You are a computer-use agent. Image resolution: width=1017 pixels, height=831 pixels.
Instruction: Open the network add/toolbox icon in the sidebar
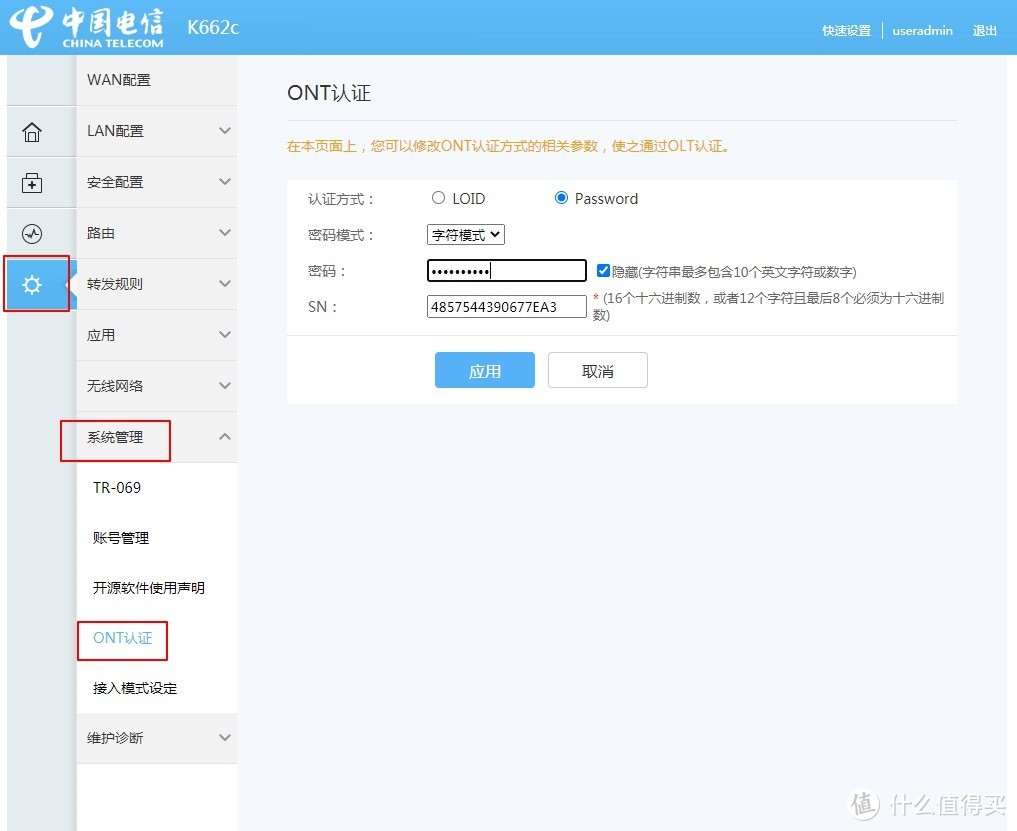[33, 182]
